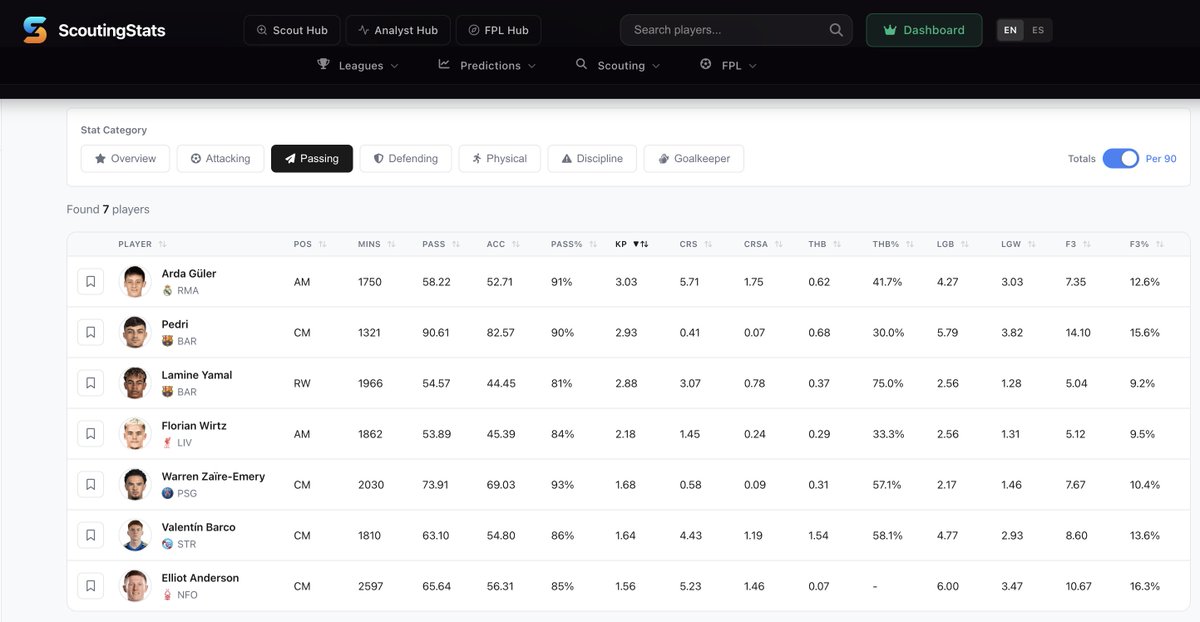Sort by PASS column arrows icon

(x=456, y=244)
